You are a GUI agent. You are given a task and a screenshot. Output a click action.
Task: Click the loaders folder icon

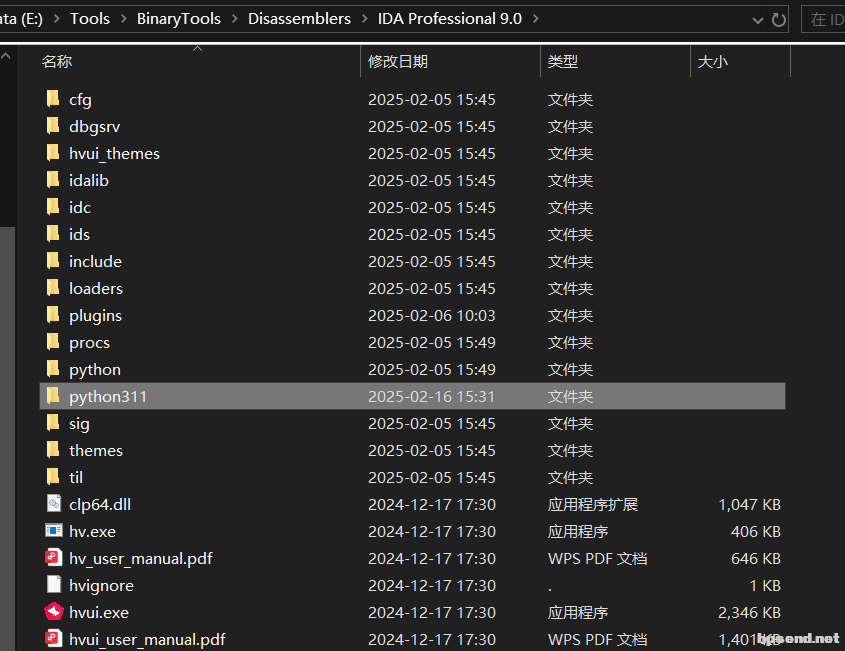pyautogui.click(x=53, y=288)
